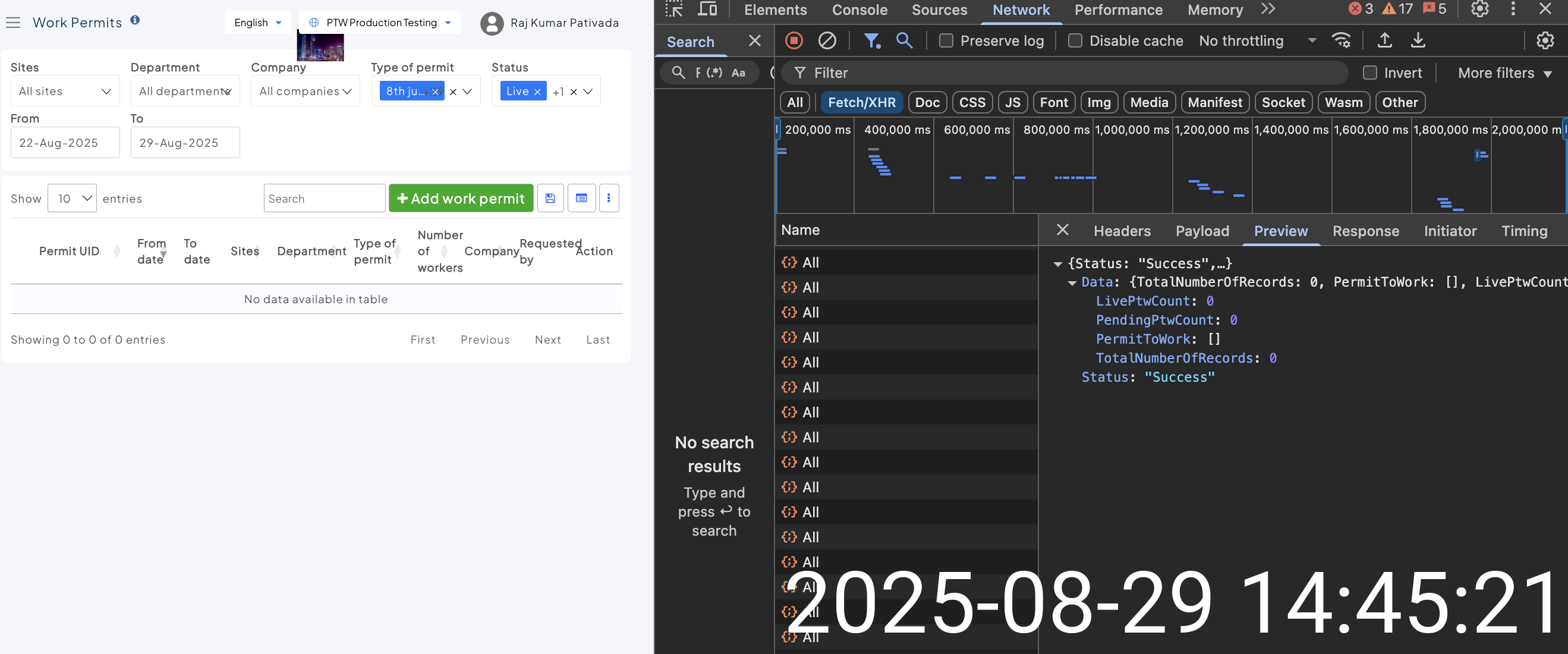
Task: Open the Response tab in request details
Action: click(1365, 231)
